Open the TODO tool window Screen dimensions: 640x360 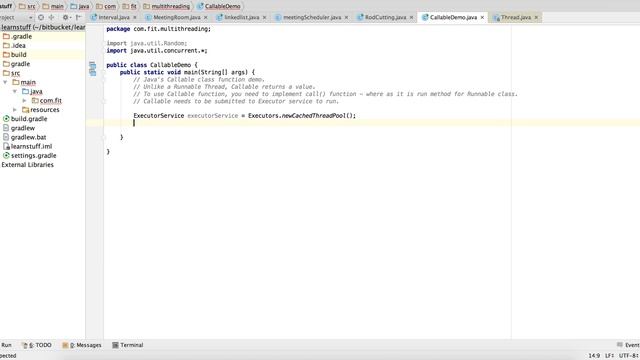tap(37, 345)
